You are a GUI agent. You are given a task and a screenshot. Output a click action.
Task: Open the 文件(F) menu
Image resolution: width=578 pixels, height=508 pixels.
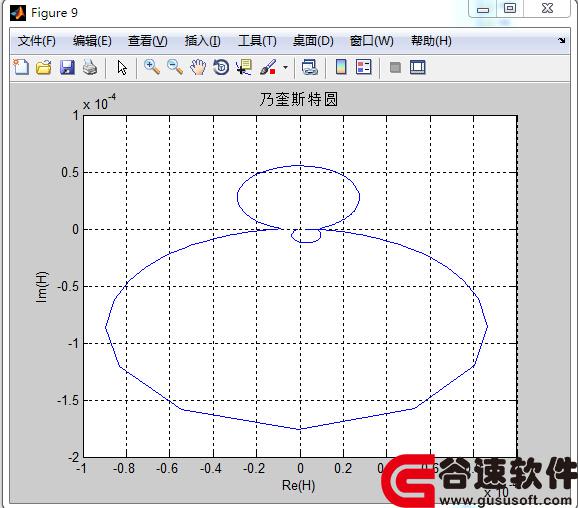click(36, 41)
